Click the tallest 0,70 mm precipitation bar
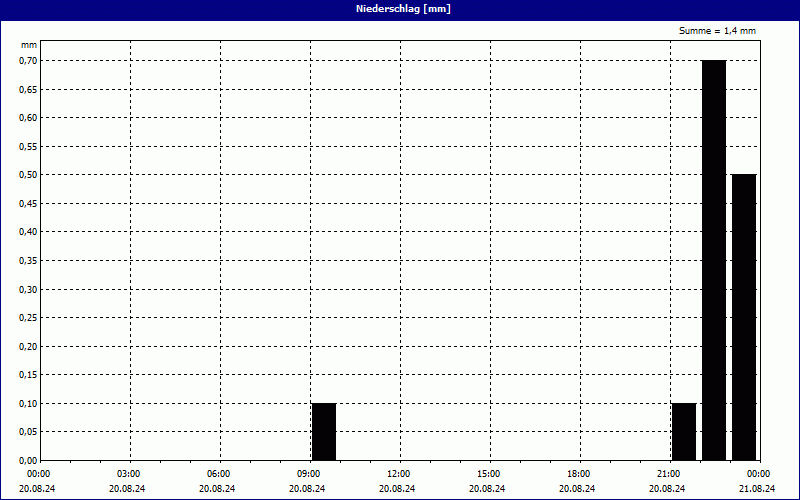This screenshot has height=500, width=800. (714, 260)
